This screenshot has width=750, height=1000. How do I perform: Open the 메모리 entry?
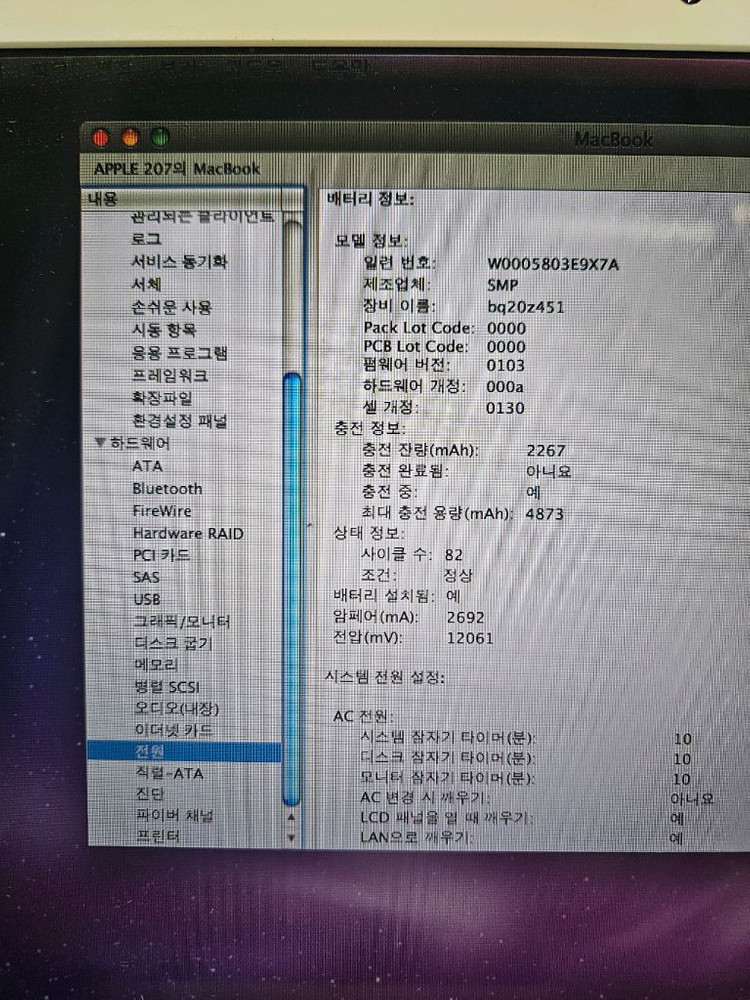coord(156,665)
